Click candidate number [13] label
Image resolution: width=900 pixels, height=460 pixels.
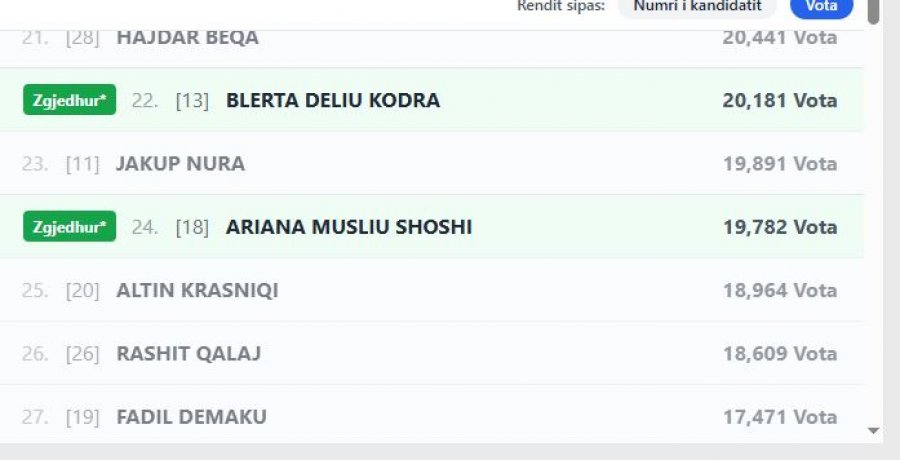click(192, 101)
